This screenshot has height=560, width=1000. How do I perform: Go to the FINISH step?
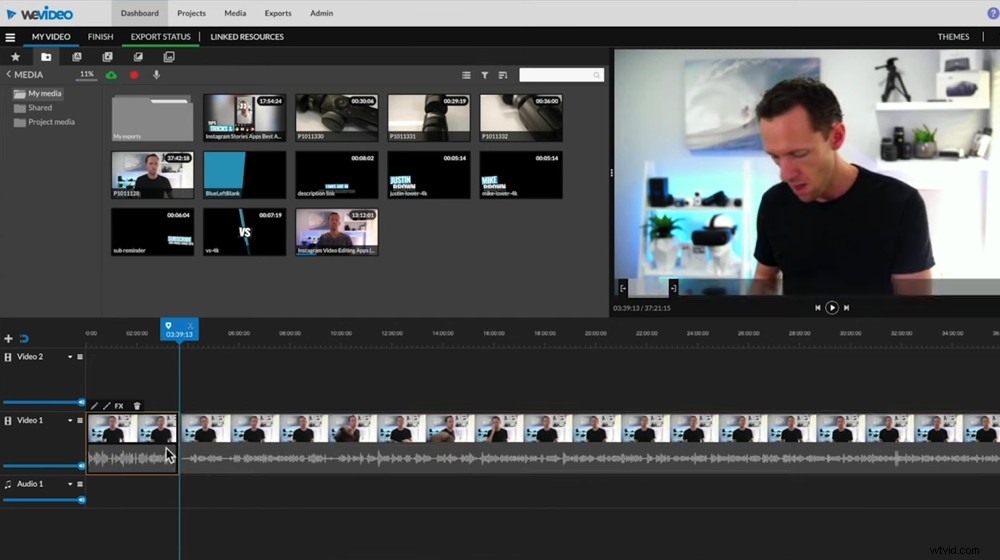pos(101,37)
